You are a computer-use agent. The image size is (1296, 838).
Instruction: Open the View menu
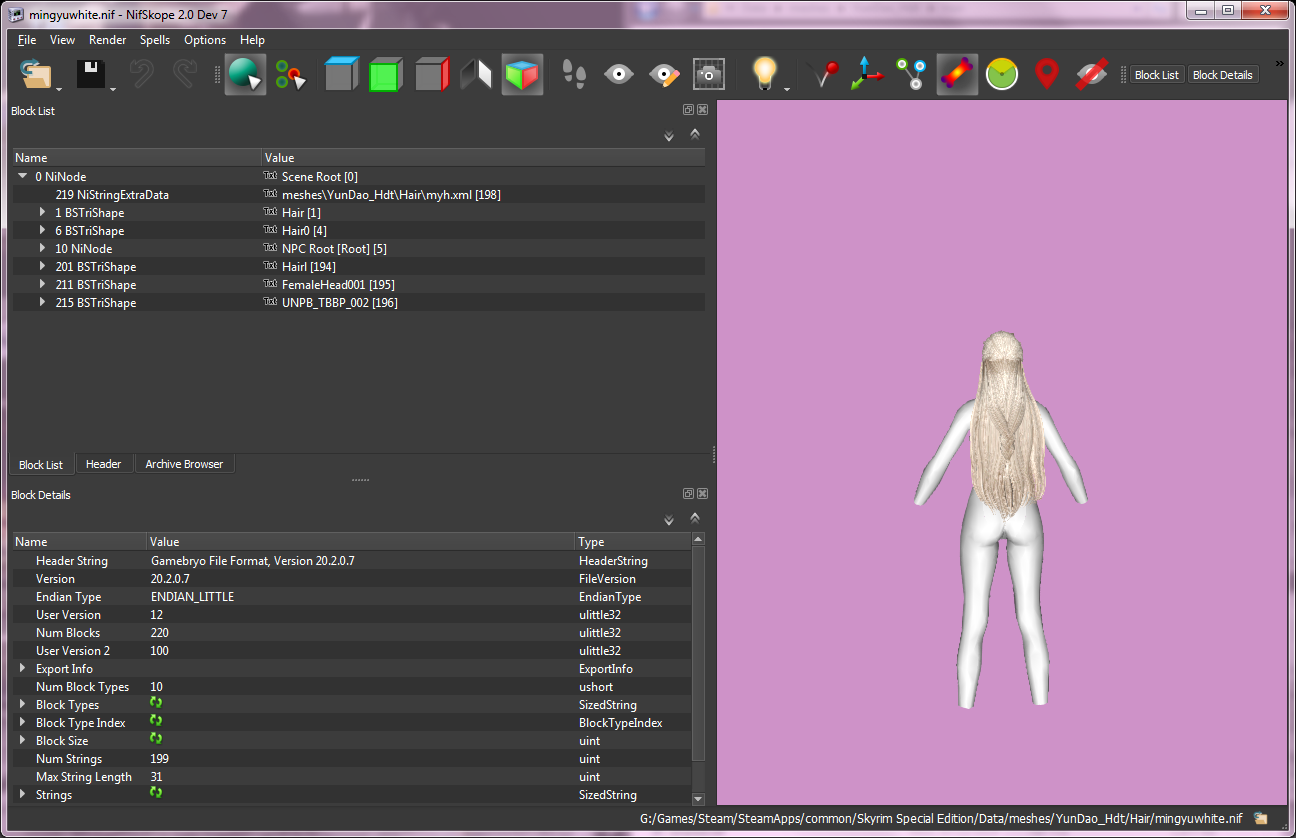(x=63, y=40)
